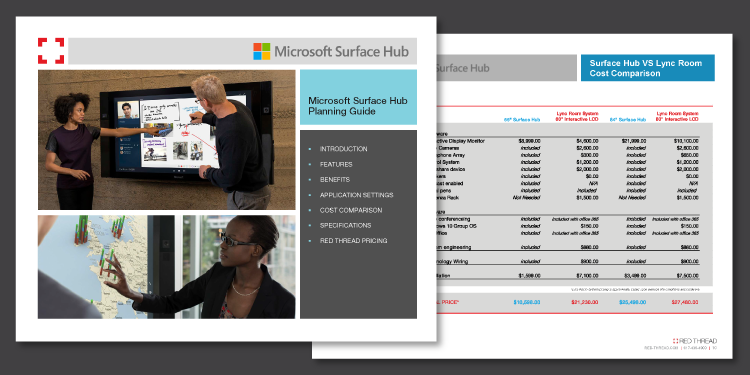This screenshot has height=375, width=750.
Task: Click the Technology Wiring row label
Action: (x=452, y=262)
